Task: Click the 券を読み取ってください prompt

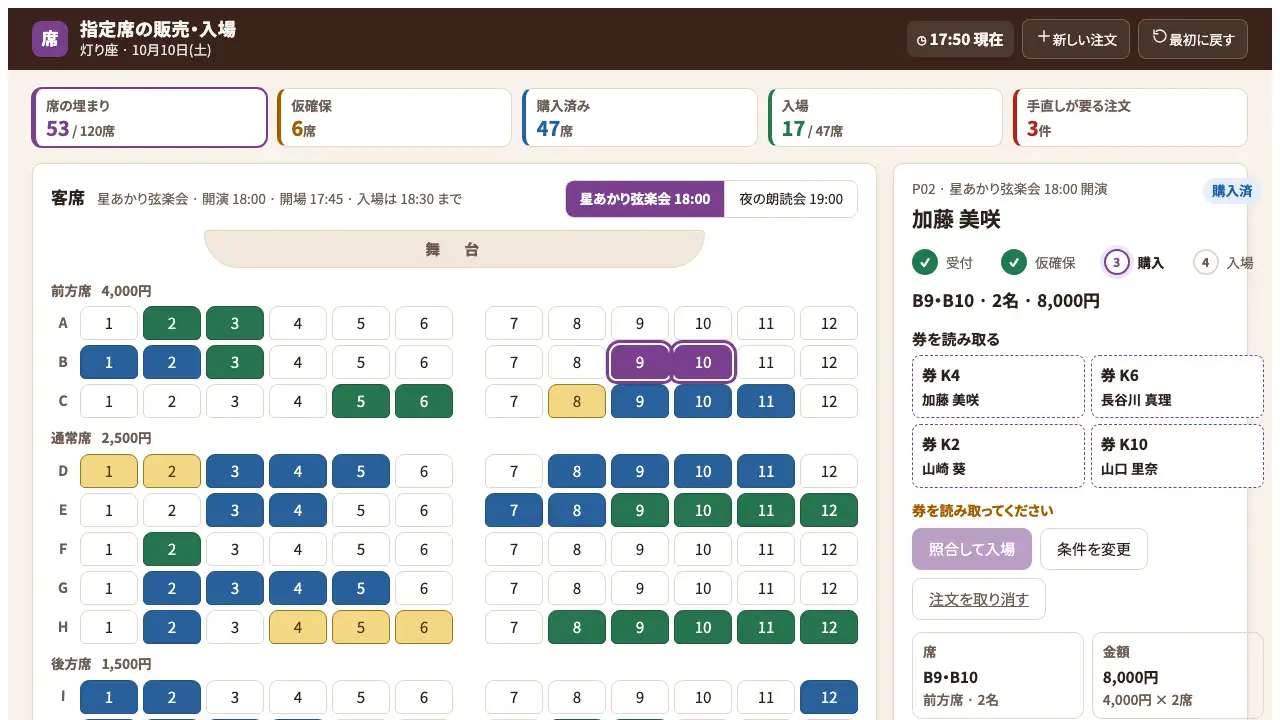Action: click(x=982, y=511)
